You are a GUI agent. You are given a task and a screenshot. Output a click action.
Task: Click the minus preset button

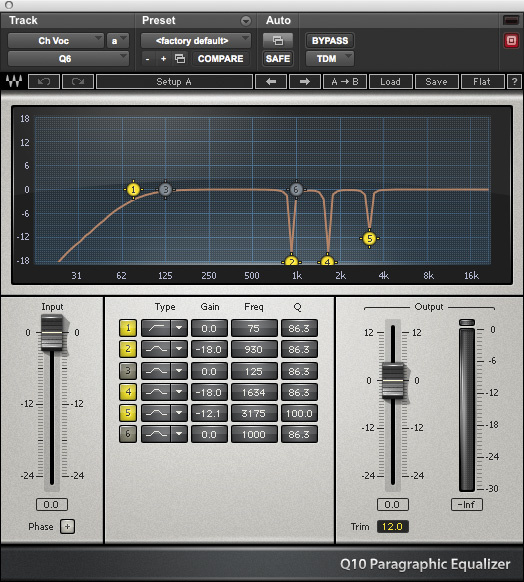(148, 59)
